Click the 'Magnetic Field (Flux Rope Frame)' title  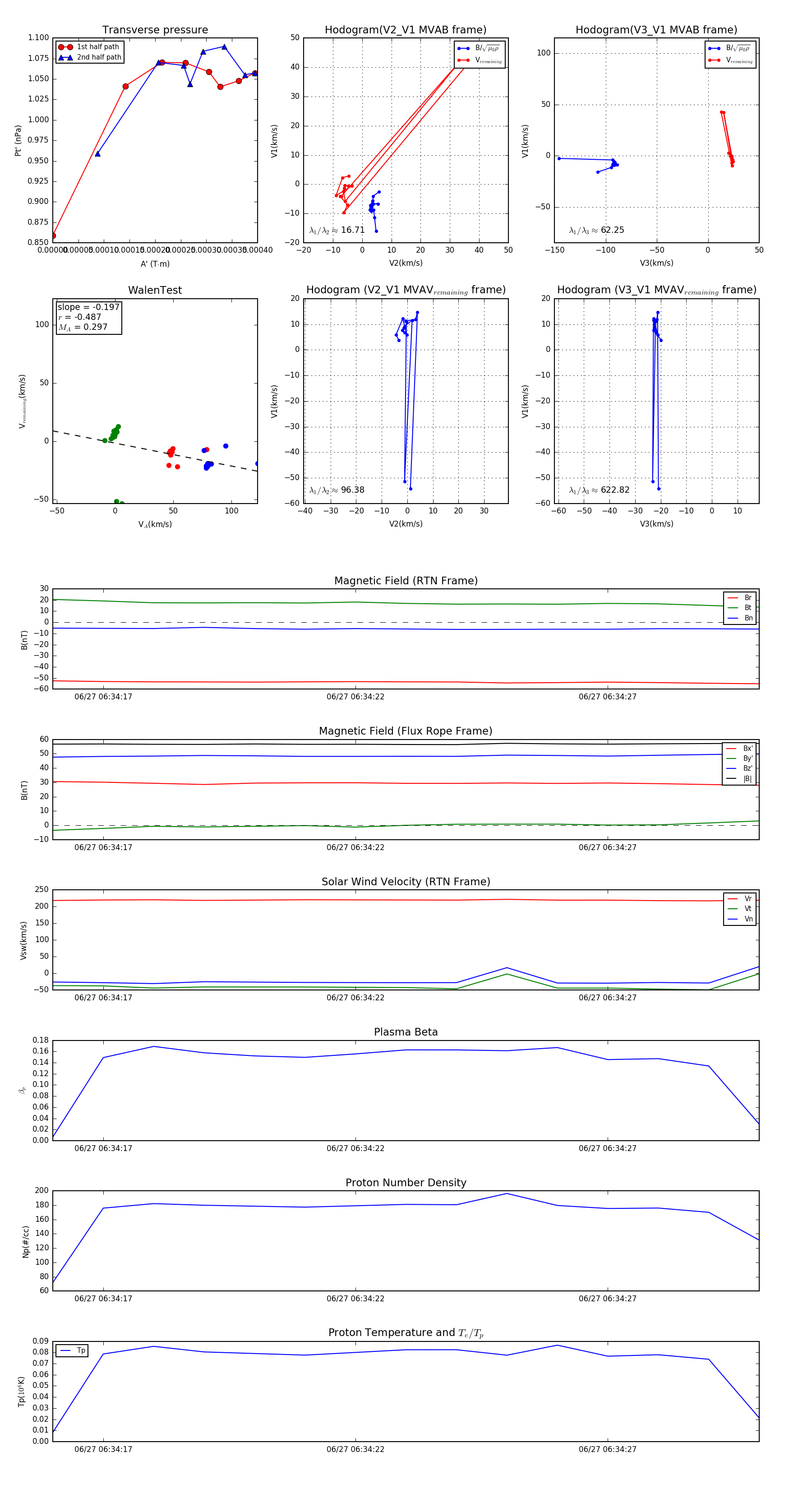tap(406, 731)
